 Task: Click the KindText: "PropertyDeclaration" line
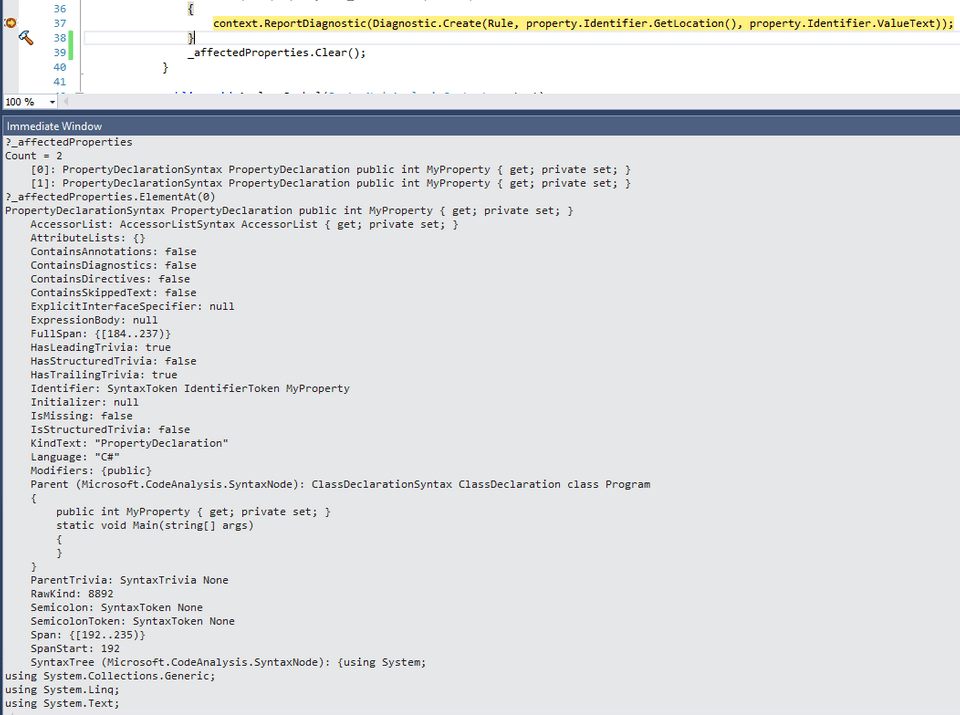(x=129, y=443)
